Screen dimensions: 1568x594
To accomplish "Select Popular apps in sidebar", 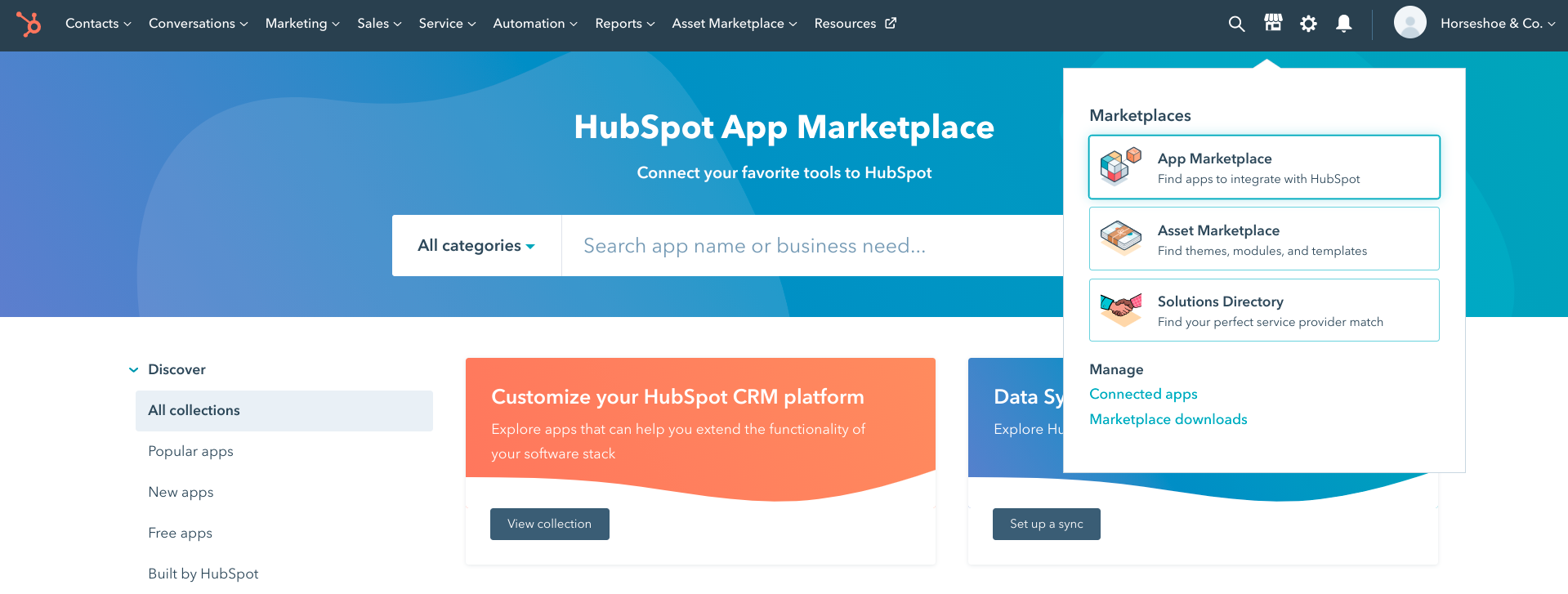I will click(x=190, y=451).
